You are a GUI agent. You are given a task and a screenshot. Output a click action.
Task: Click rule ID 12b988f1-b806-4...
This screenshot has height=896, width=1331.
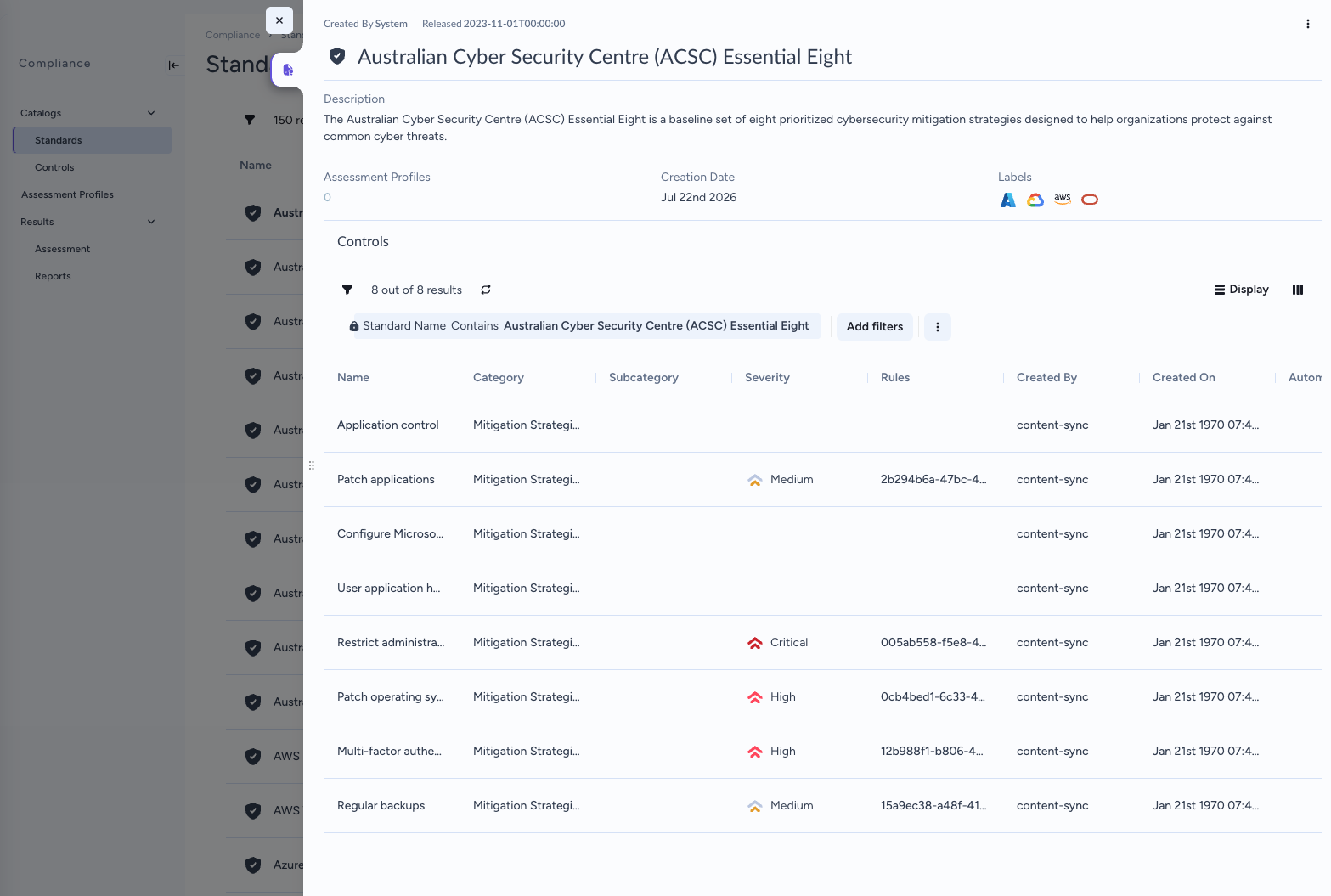932,752
